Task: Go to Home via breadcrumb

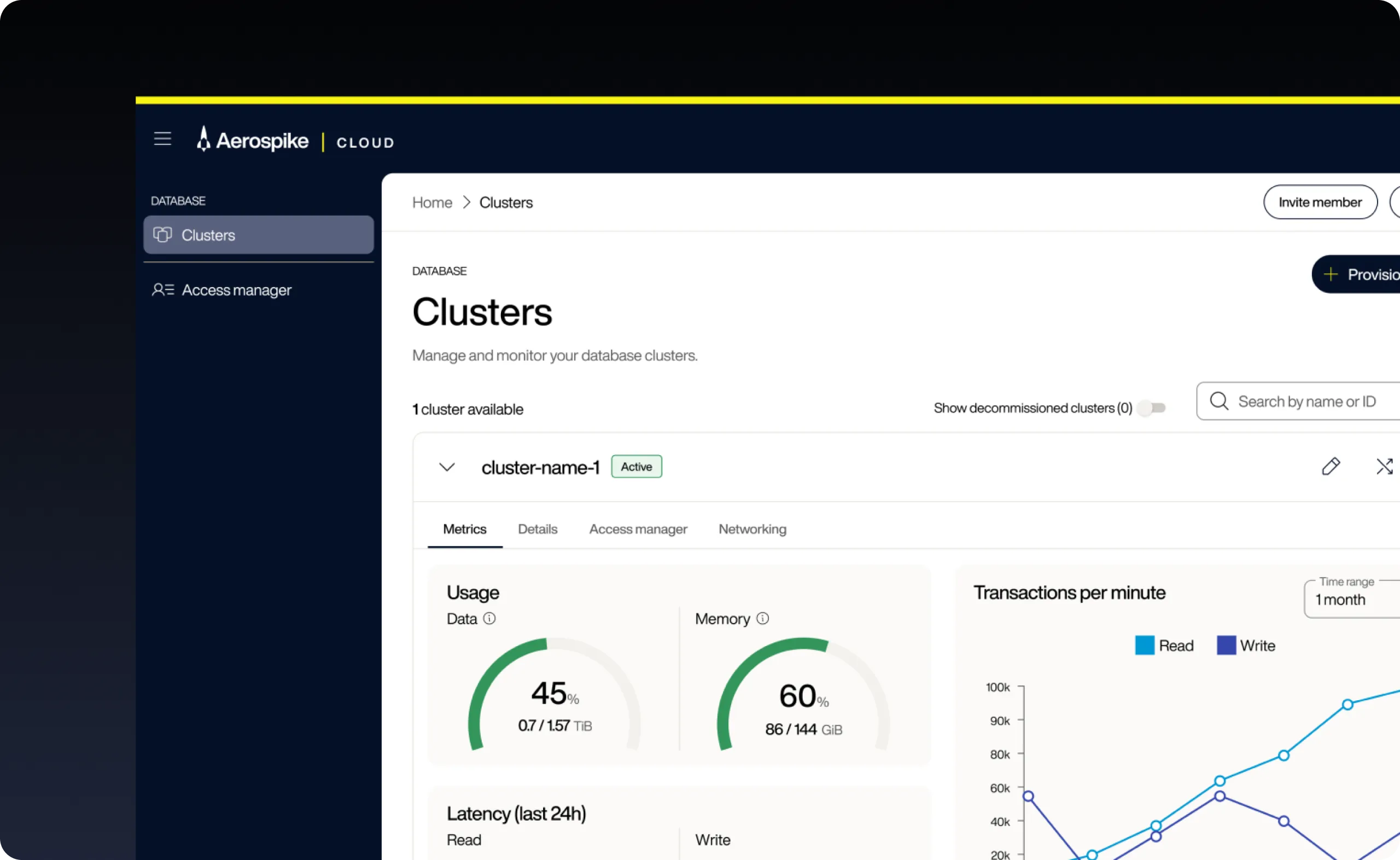Action: (432, 202)
